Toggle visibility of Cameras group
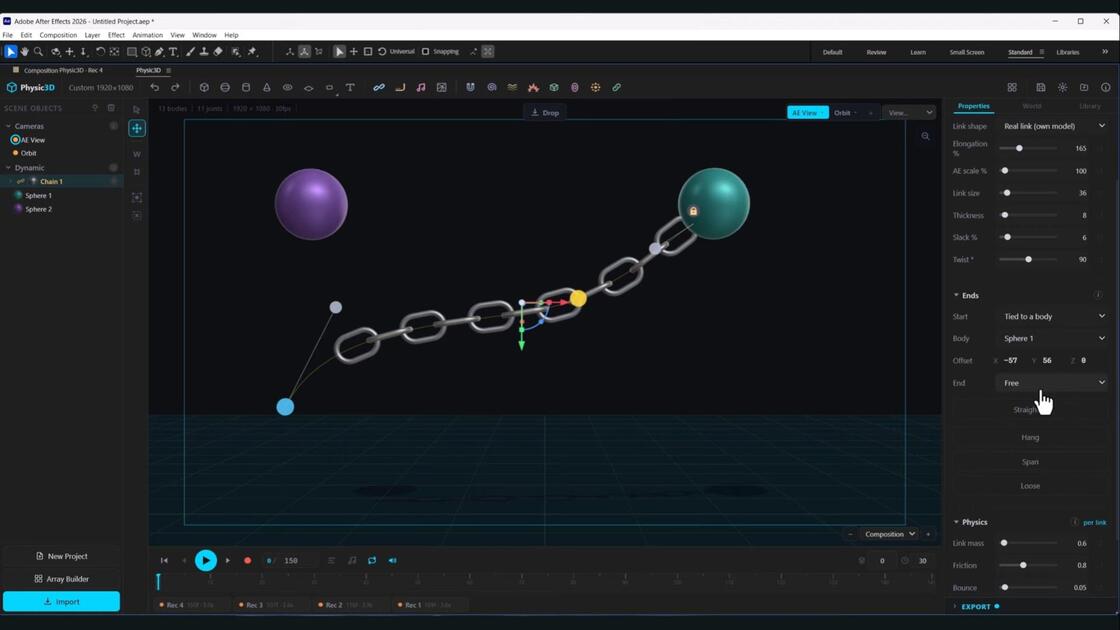1120x630 pixels. coord(113,126)
